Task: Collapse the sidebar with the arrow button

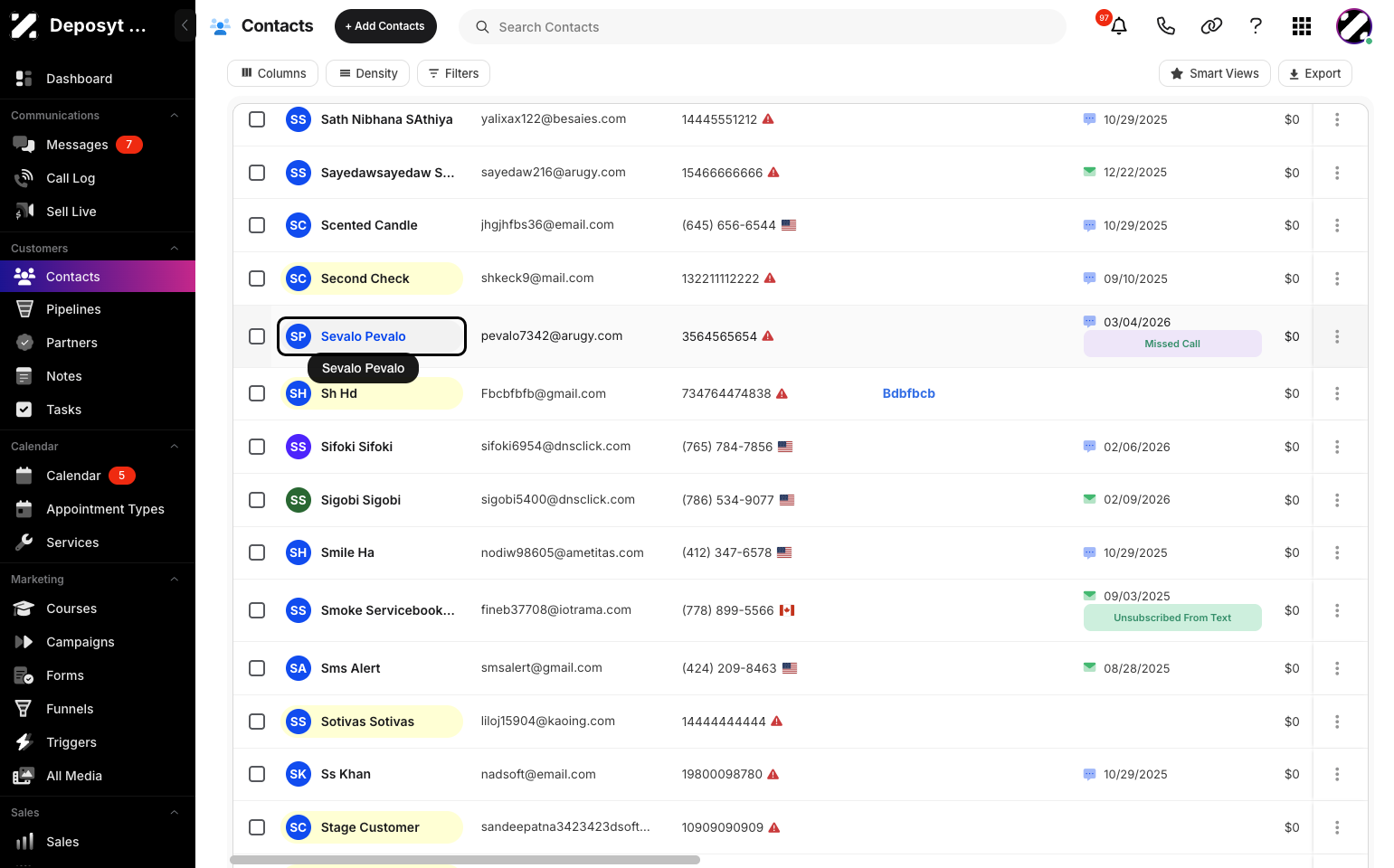Action: pos(185,25)
